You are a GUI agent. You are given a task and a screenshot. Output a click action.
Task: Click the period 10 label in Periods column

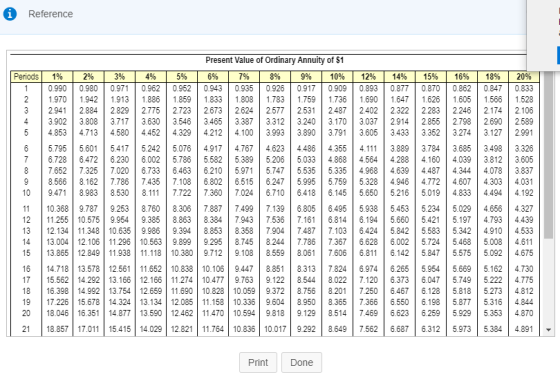pos(26,193)
